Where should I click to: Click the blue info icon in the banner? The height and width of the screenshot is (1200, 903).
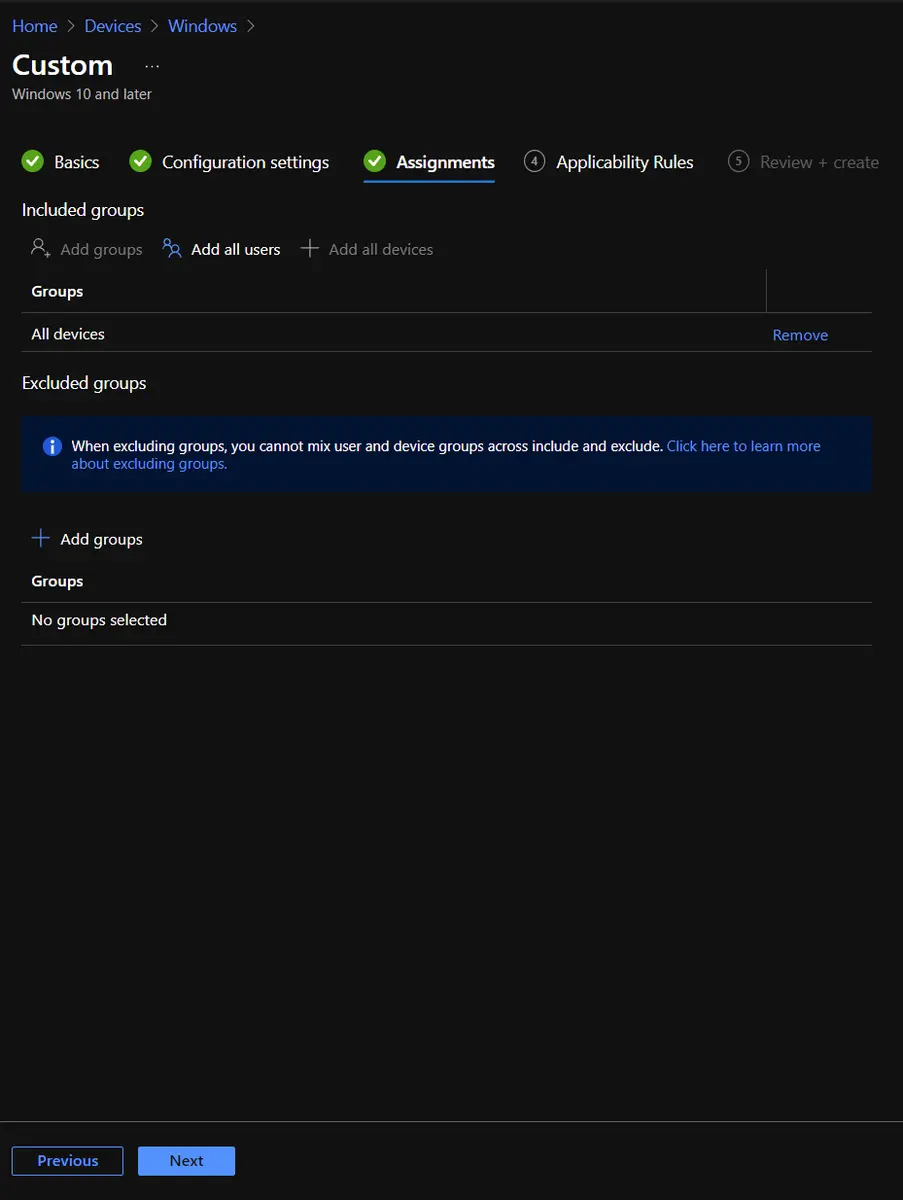pos(52,446)
